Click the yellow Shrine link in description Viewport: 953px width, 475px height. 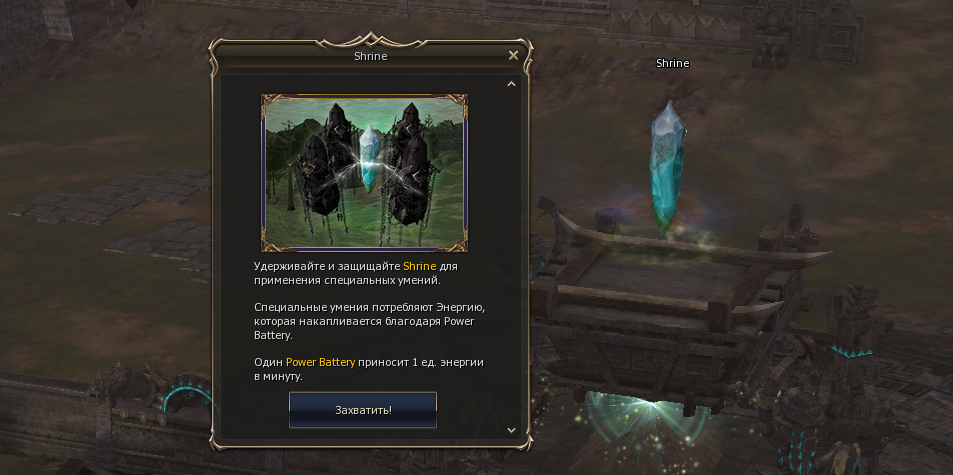pyautogui.click(x=418, y=266)
